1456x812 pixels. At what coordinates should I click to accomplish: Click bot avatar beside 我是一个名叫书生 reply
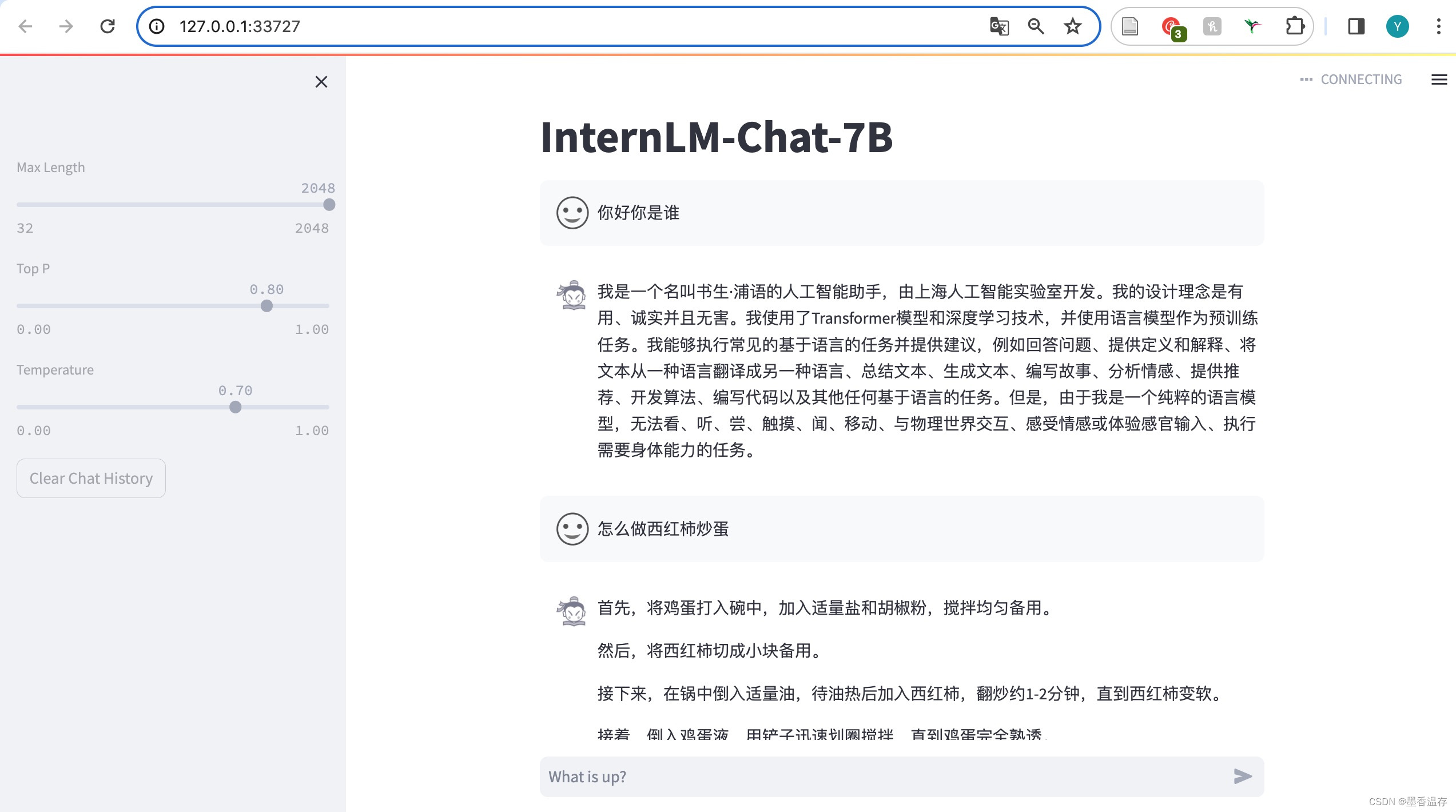[x=572, y=294]
